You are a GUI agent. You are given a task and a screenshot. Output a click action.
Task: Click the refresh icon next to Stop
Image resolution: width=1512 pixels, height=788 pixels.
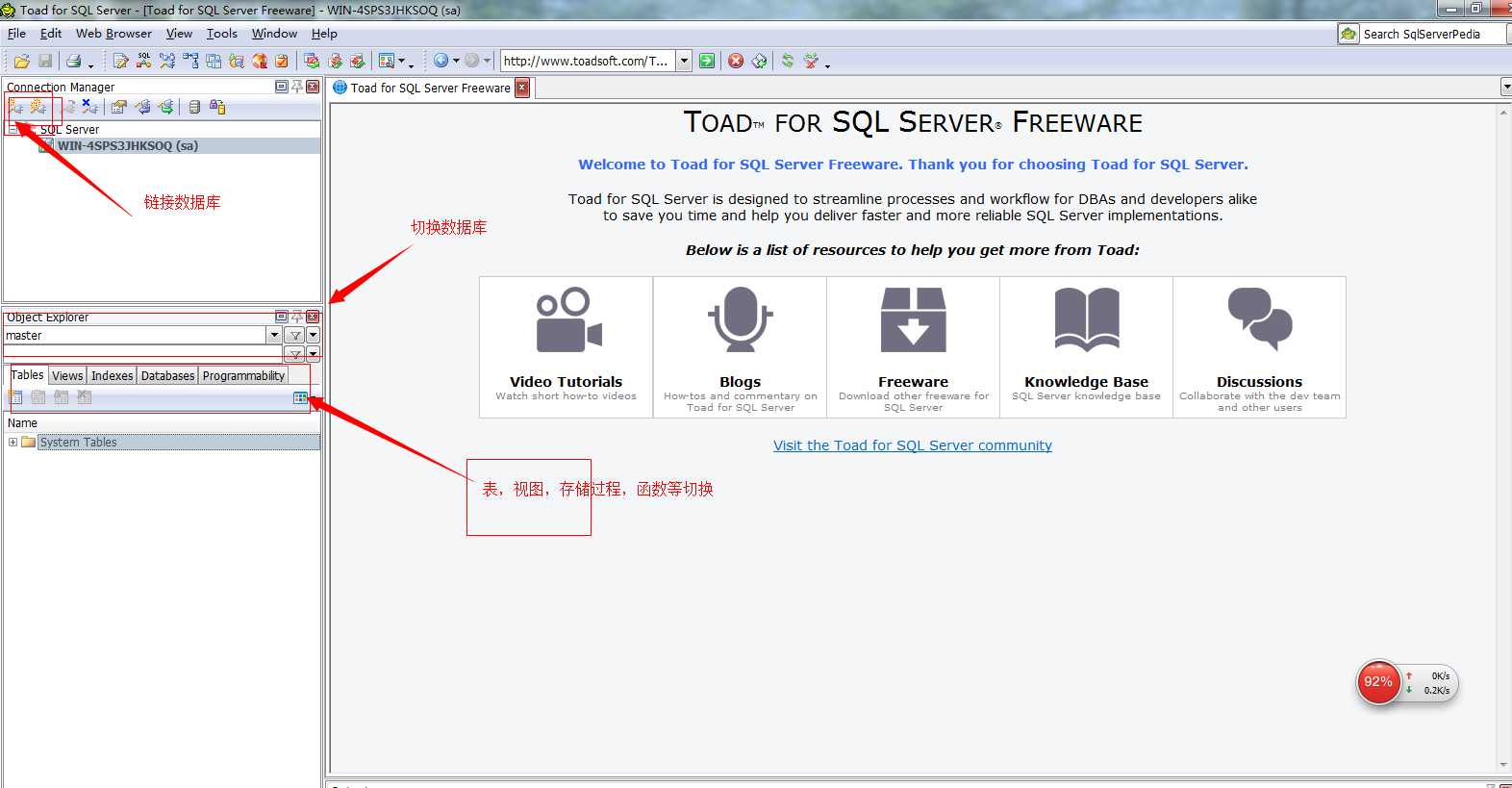(760, 61)
